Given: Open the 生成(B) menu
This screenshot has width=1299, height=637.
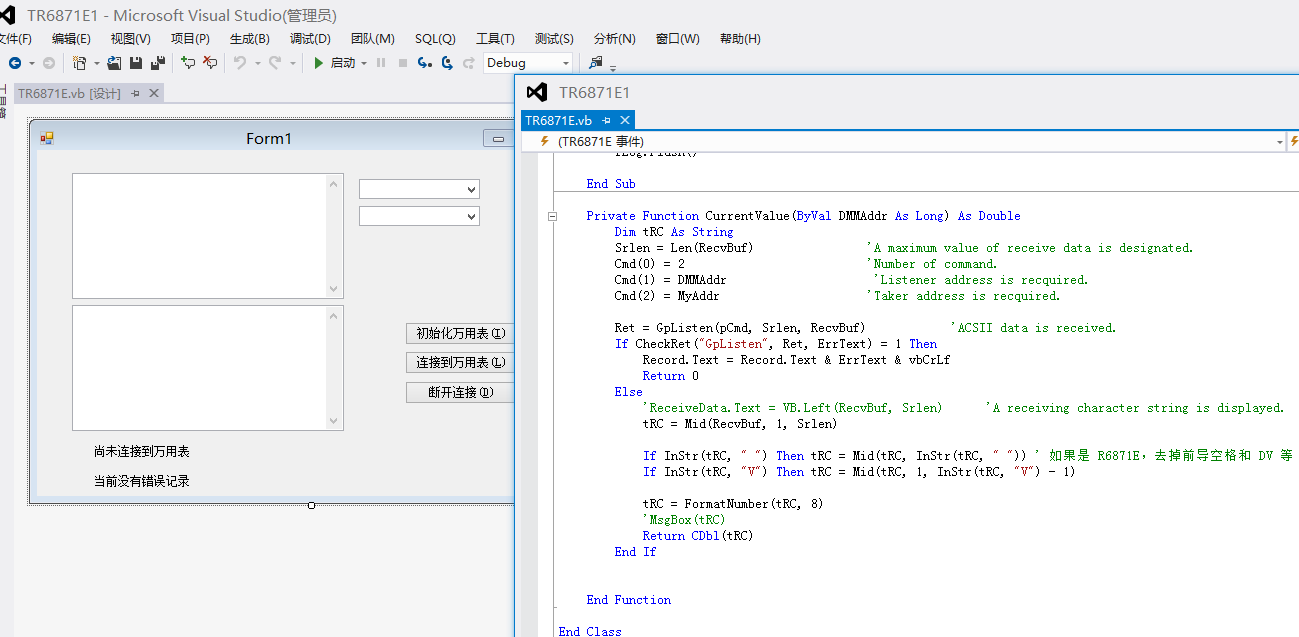Looking at the screenshot, I should pos(250,39).
